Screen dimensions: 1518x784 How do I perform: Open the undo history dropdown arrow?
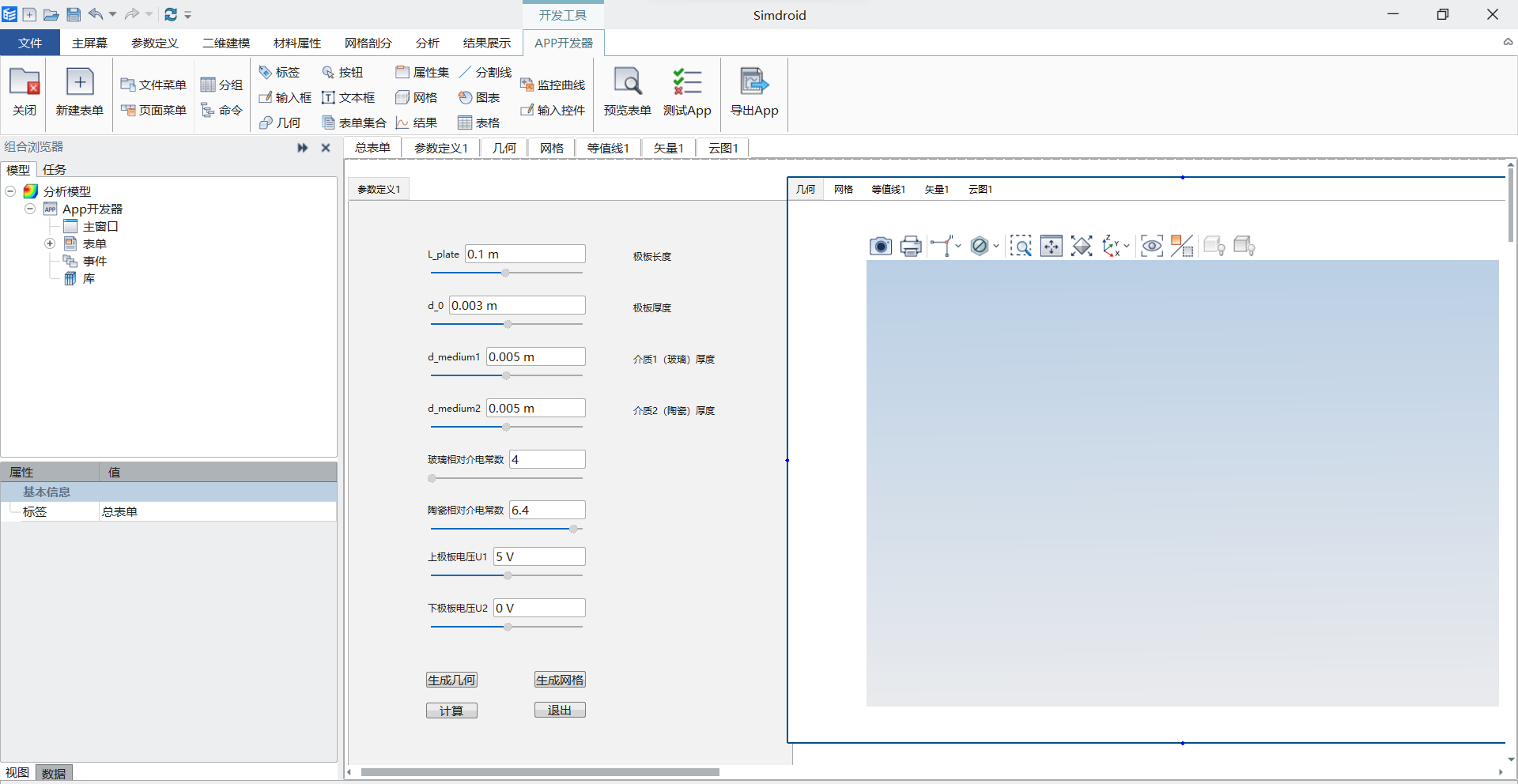pyautogui.click(x=112, y=14)
